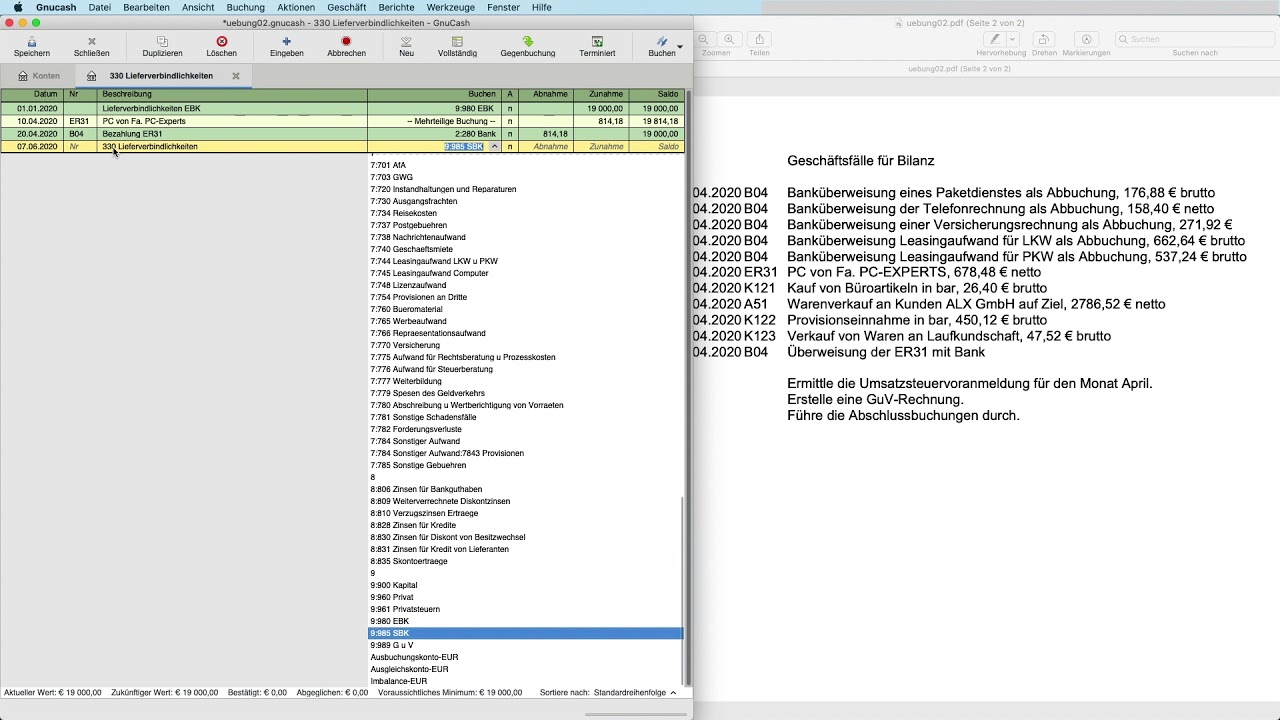Viewport: 1280px width, 720px height.
Task: Select row PC von Fa. PC-Experts
Action: 342,121
